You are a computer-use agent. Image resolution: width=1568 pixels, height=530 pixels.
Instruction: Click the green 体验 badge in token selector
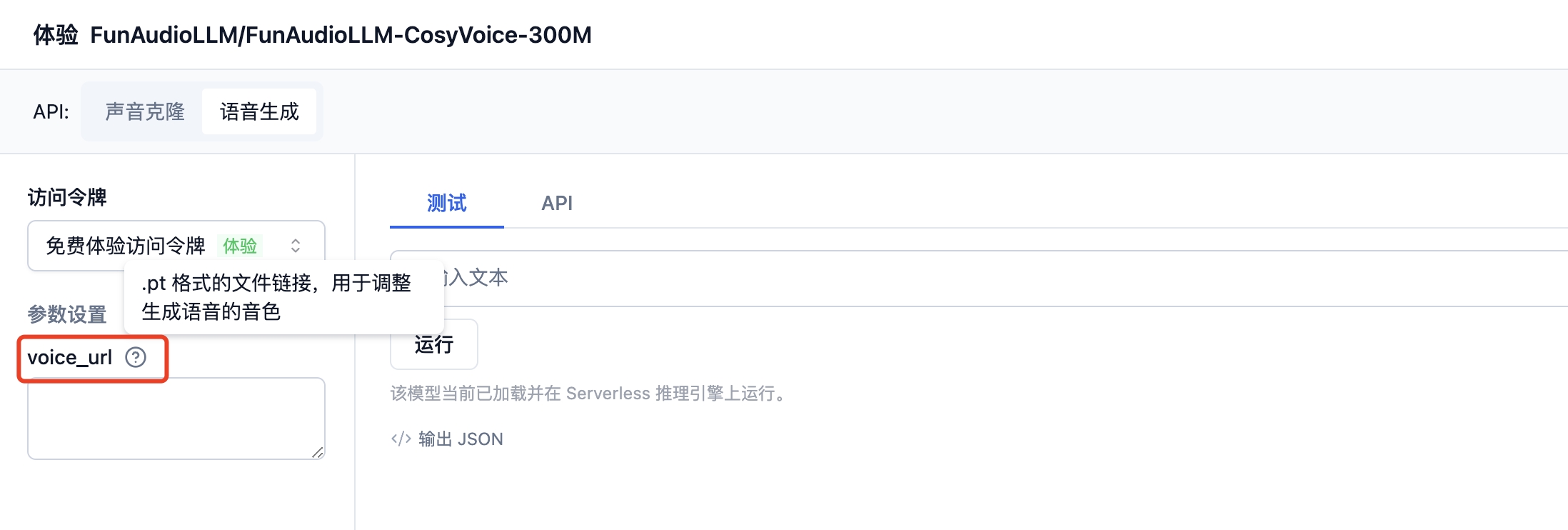240,246
